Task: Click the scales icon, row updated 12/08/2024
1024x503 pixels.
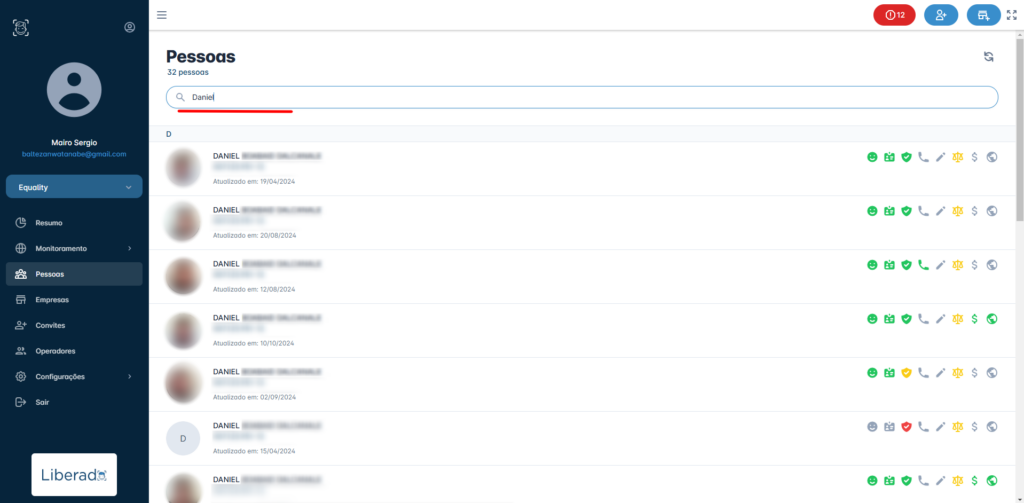Action: pyautogui.click(x=957, y=265)
